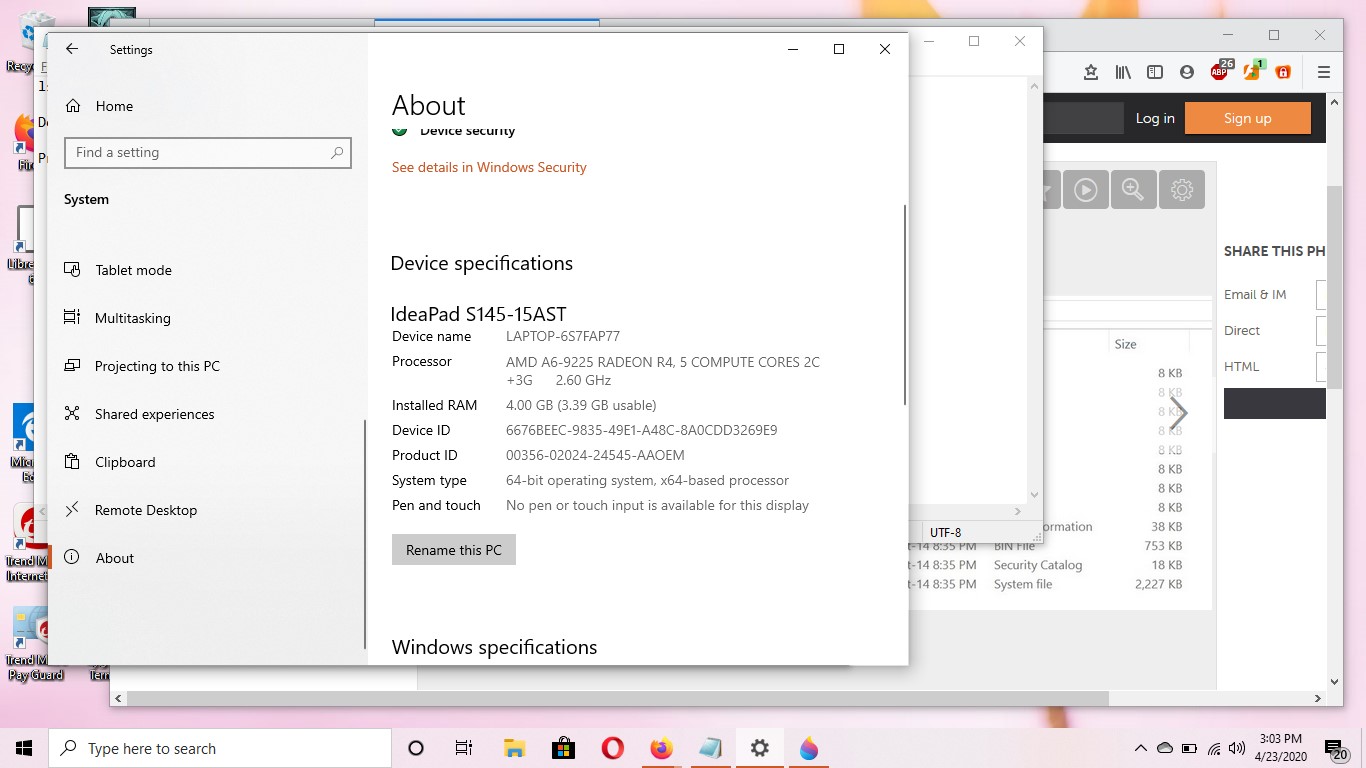Open File Explorer from taskbar
The image size is (1366, 768).
point(514,748)
